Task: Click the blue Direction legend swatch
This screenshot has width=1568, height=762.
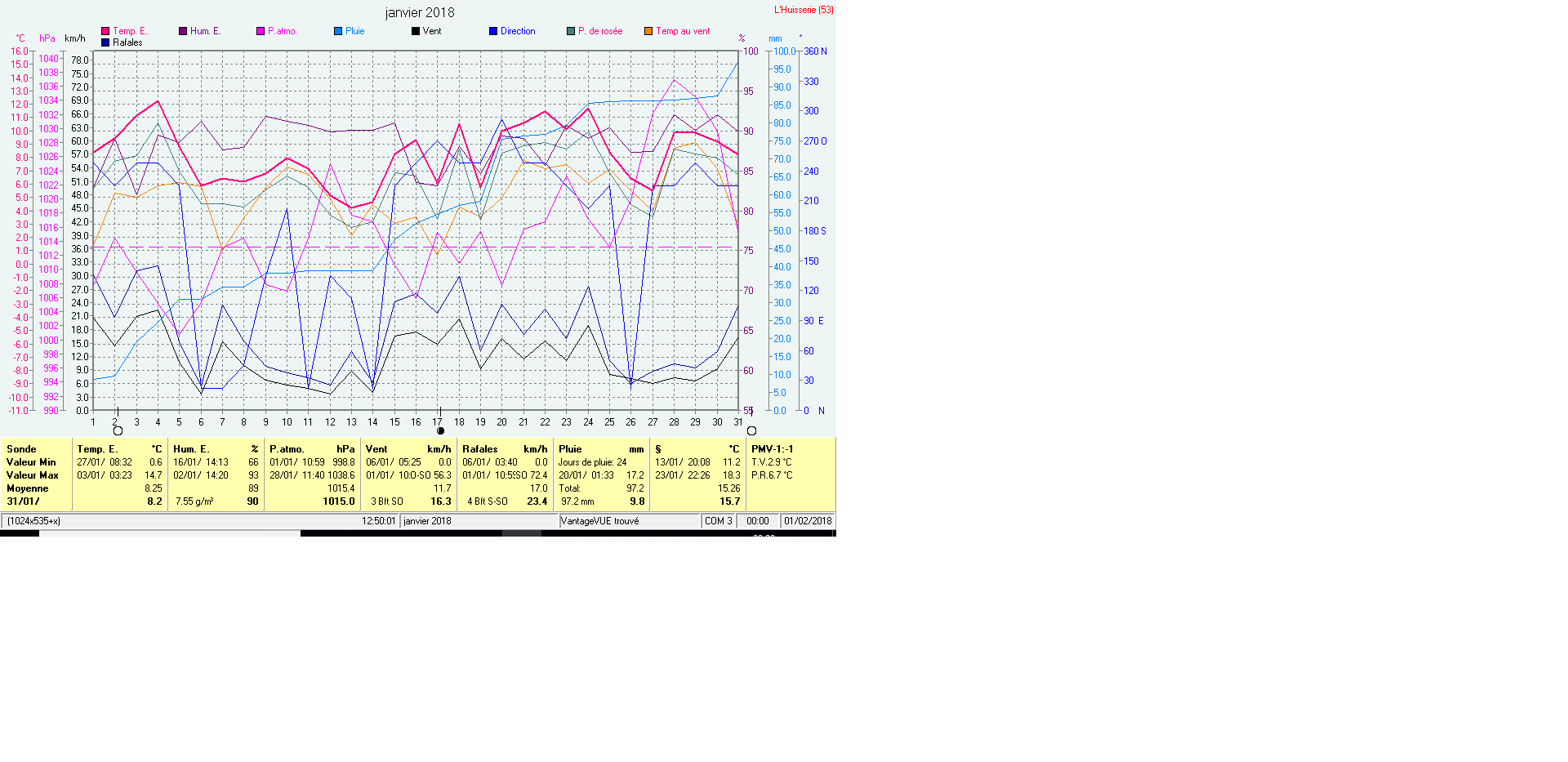Action: [493, 31]
